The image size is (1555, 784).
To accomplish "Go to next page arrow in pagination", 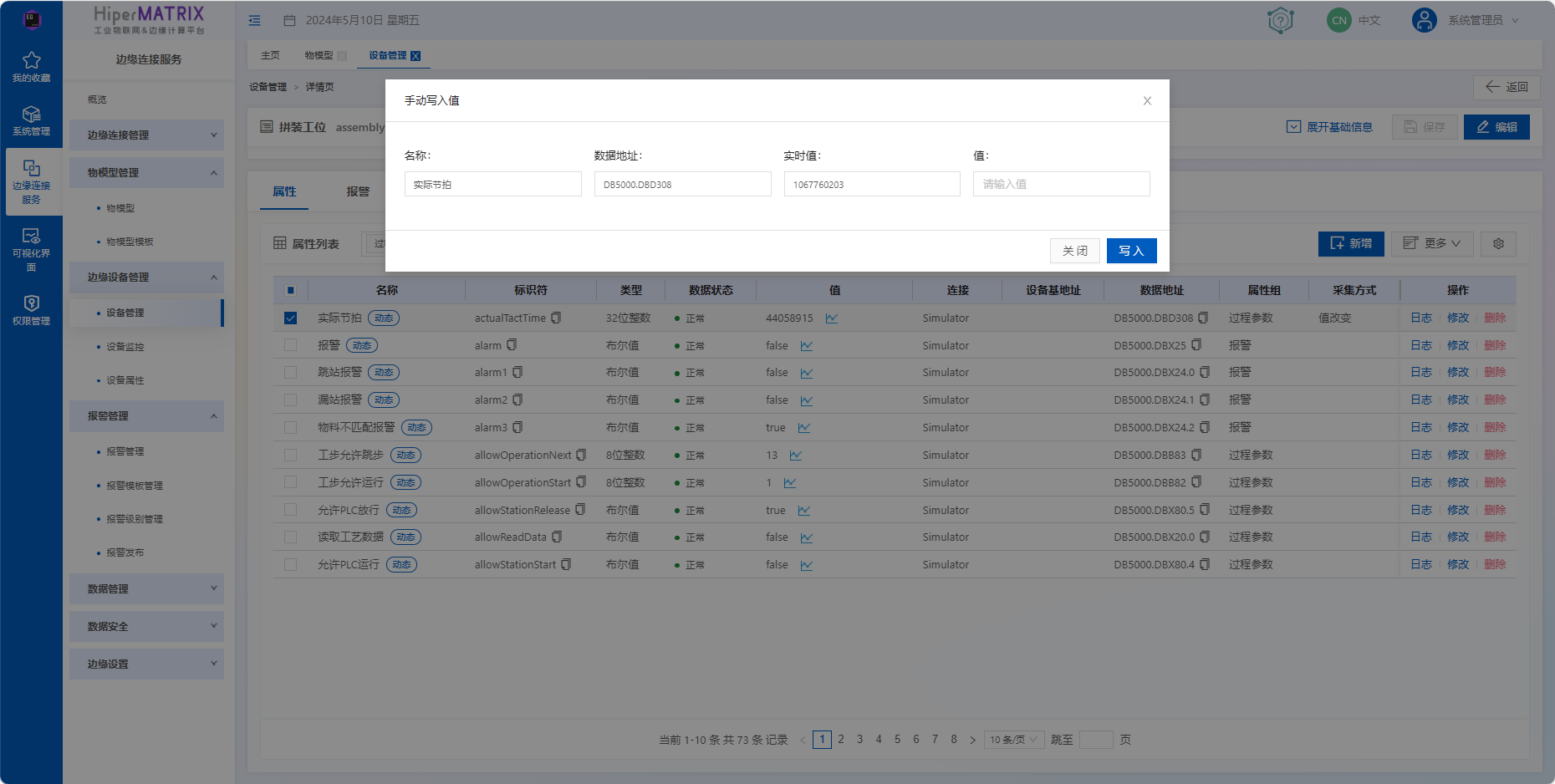I will tap(972, 740).
